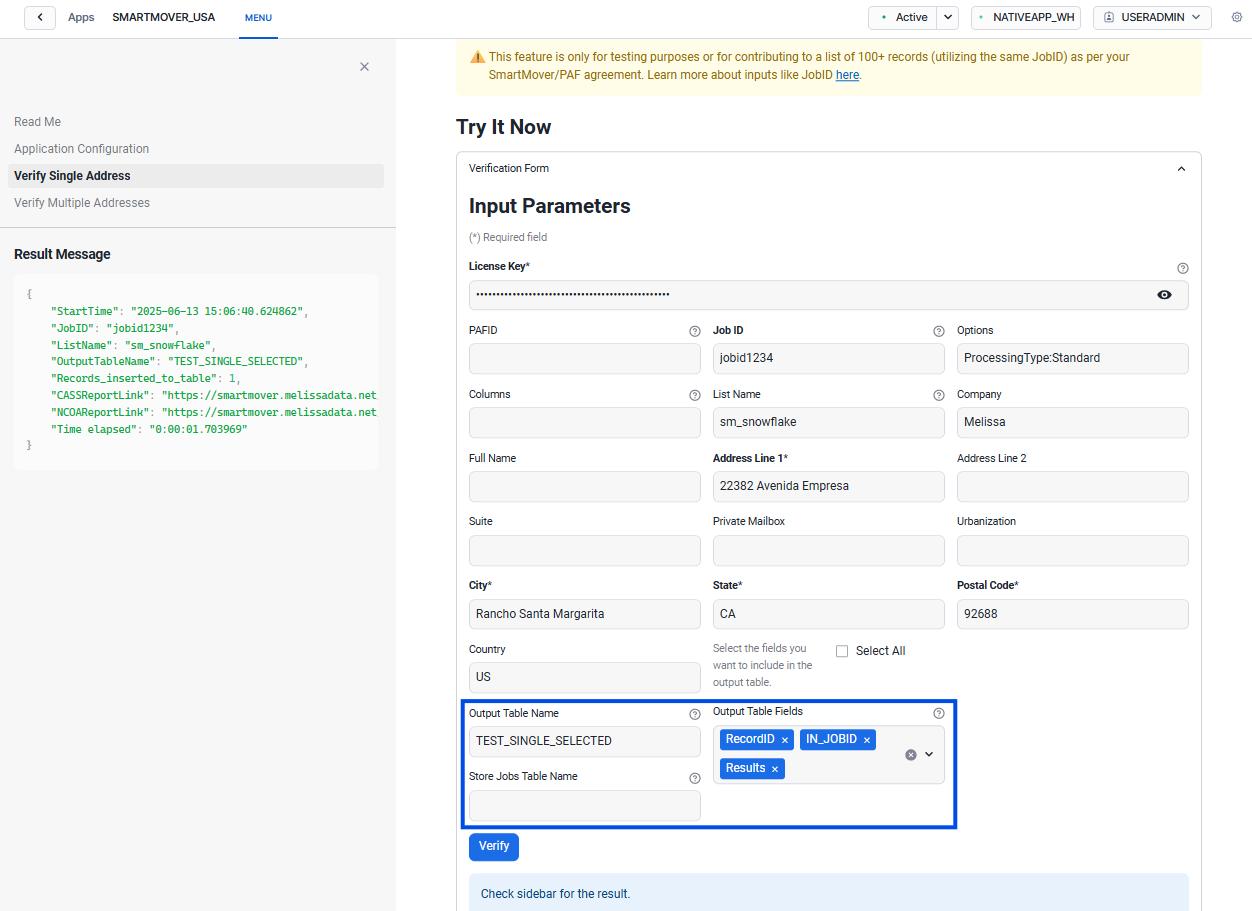
Task: Click the State input field
Action: [x=829, y=614]
